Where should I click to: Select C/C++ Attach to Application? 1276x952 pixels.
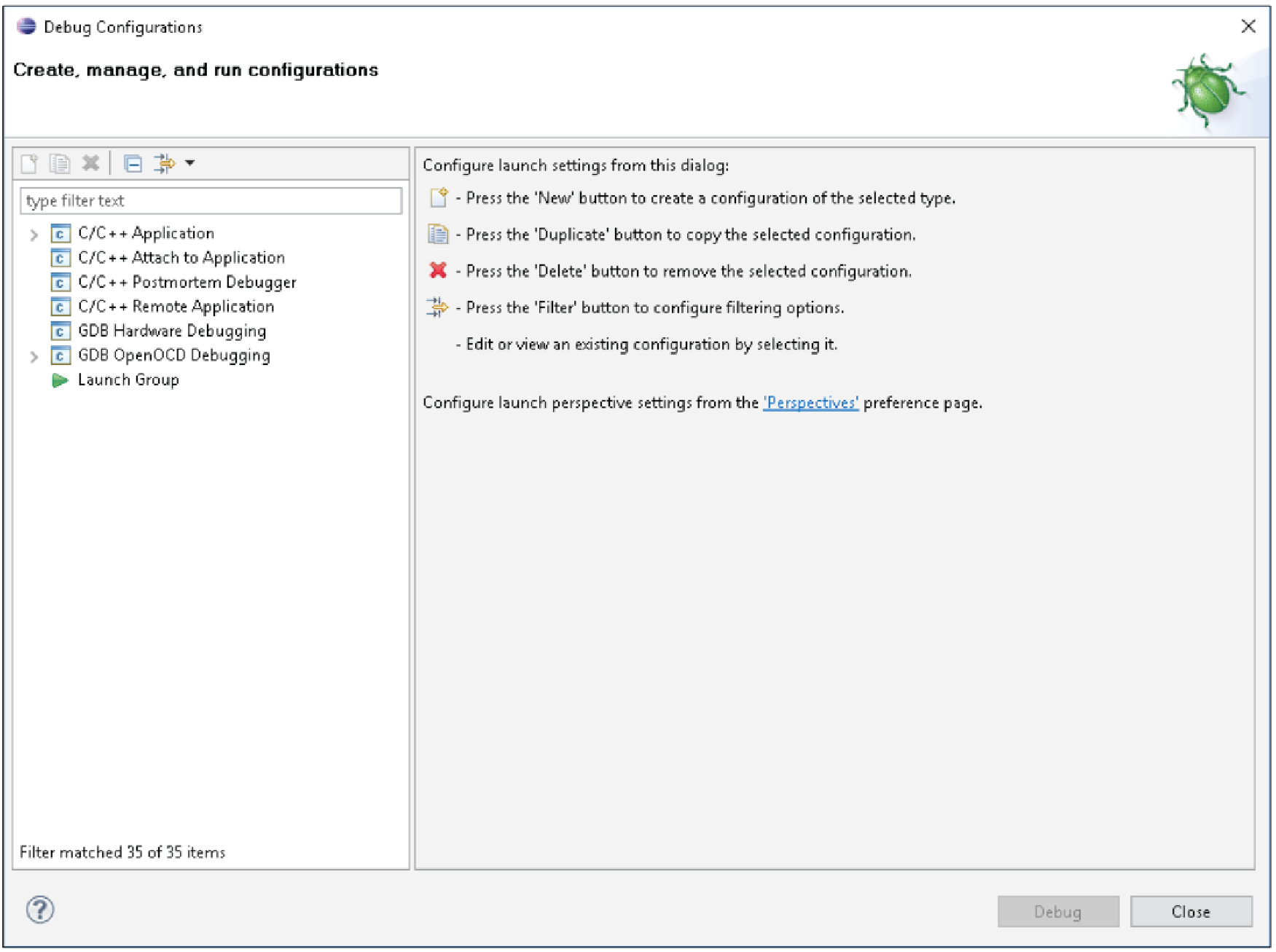point(181,258)
